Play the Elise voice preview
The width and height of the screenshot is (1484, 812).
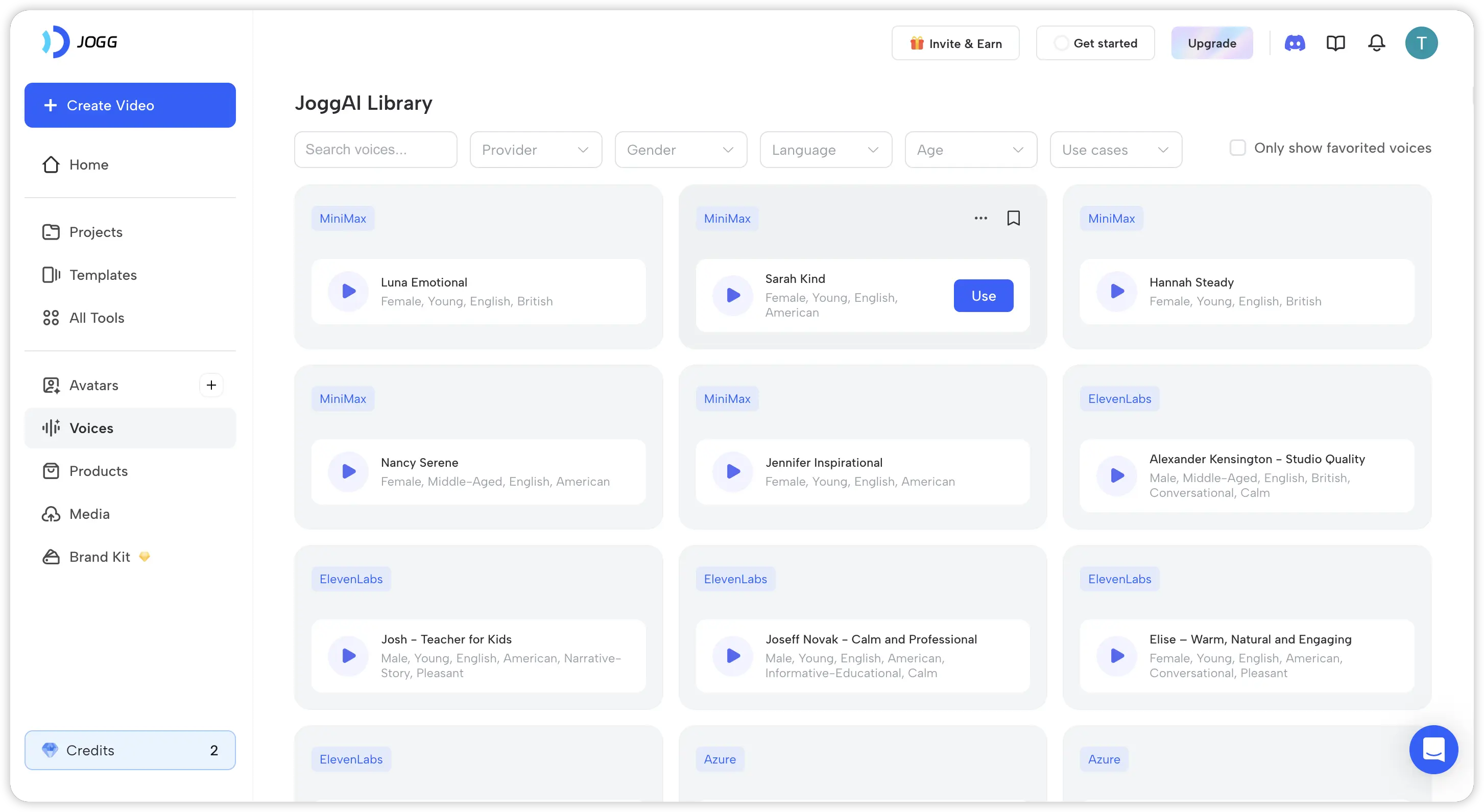point(1116,656)
